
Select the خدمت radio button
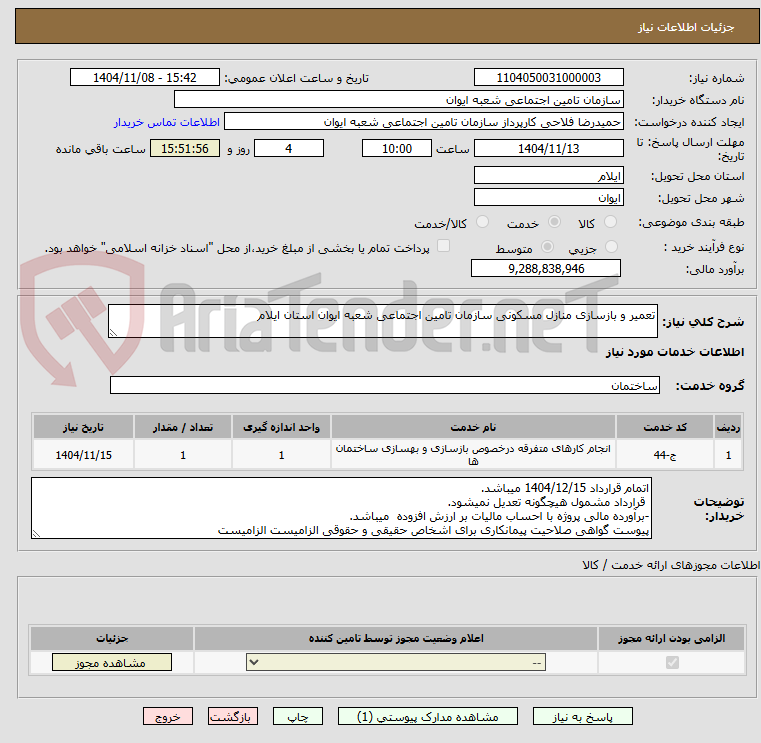(554, 222)
